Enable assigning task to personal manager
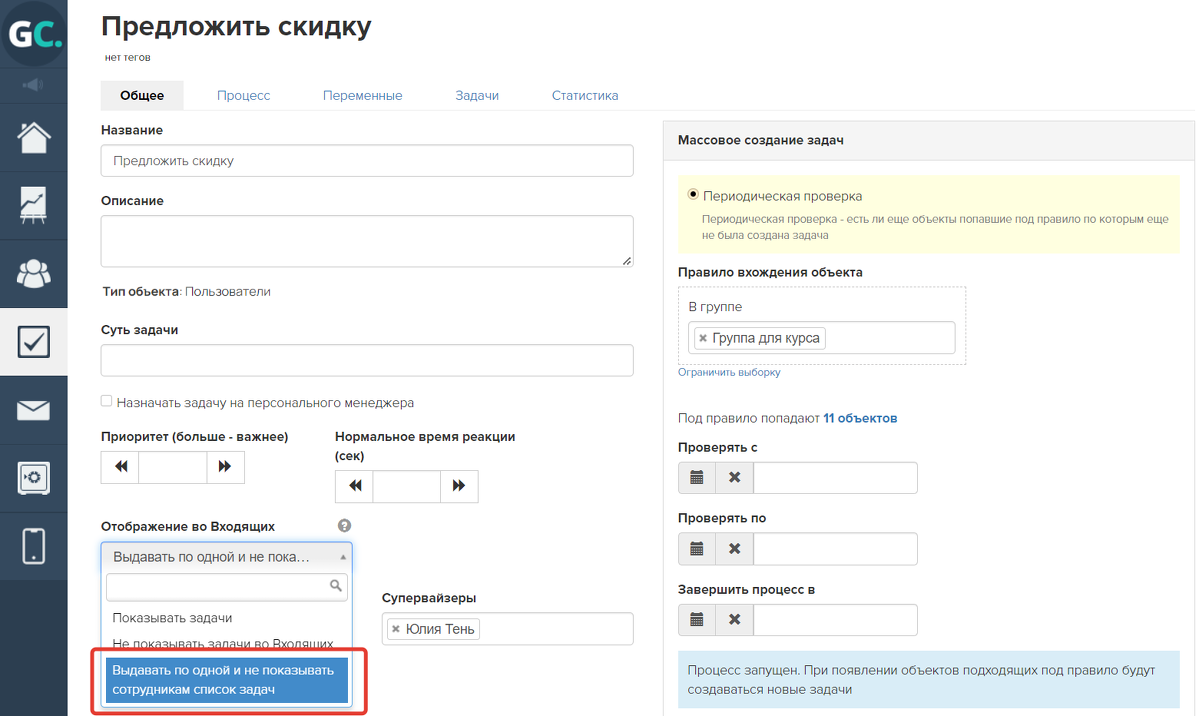This screenshot has width=1199, height=716. tap(107, 402)
